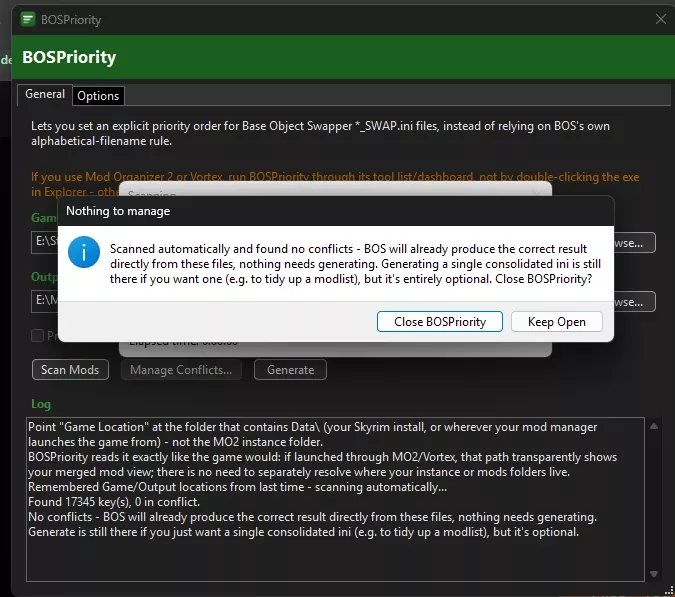Click the log line 'Remembered Game/Output locations from last time'
Screen dimensions: 675x597
coord(237,487)
